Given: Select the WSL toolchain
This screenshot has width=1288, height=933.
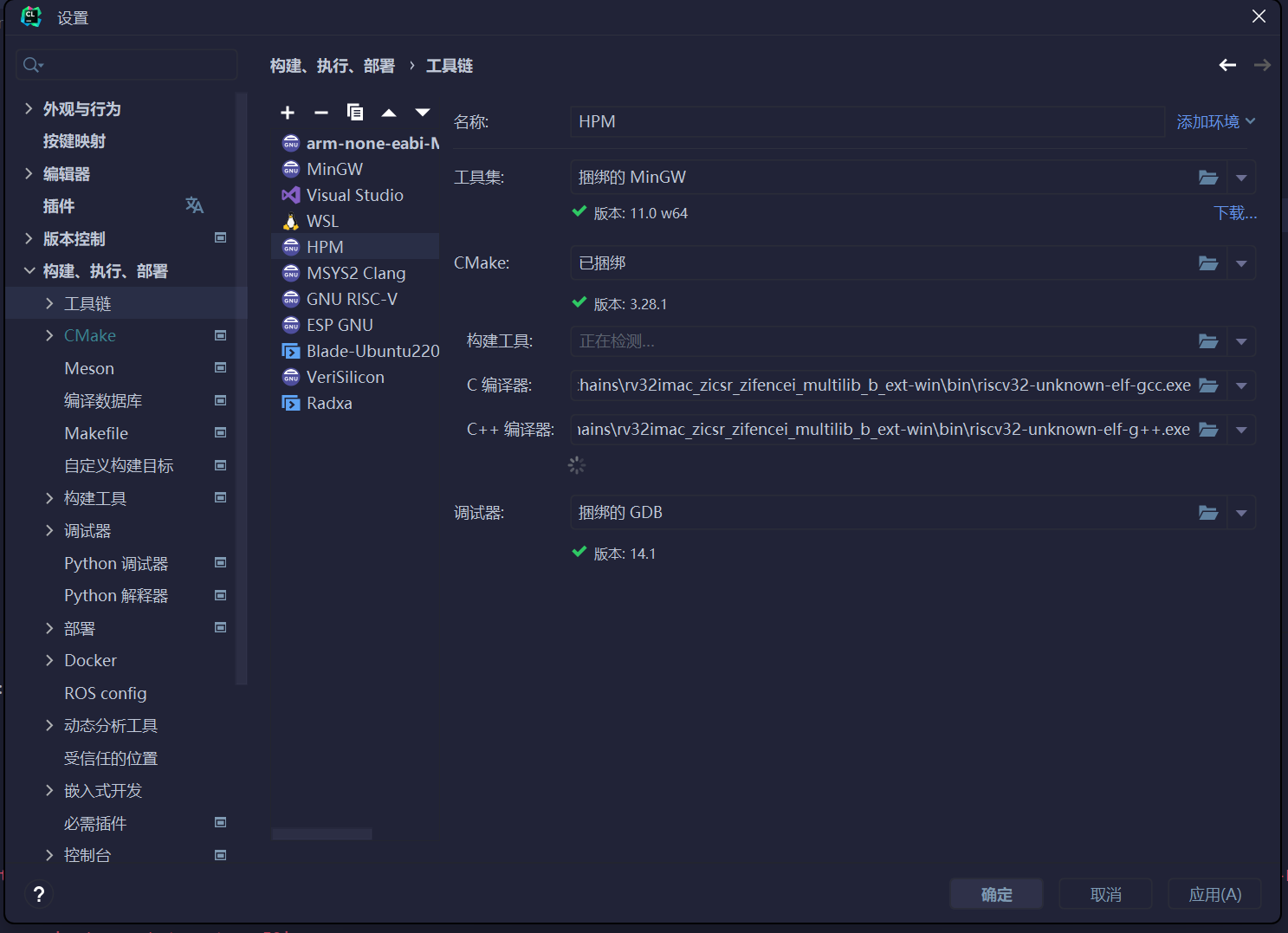Looking at the screenshot, I should point(355,221).
